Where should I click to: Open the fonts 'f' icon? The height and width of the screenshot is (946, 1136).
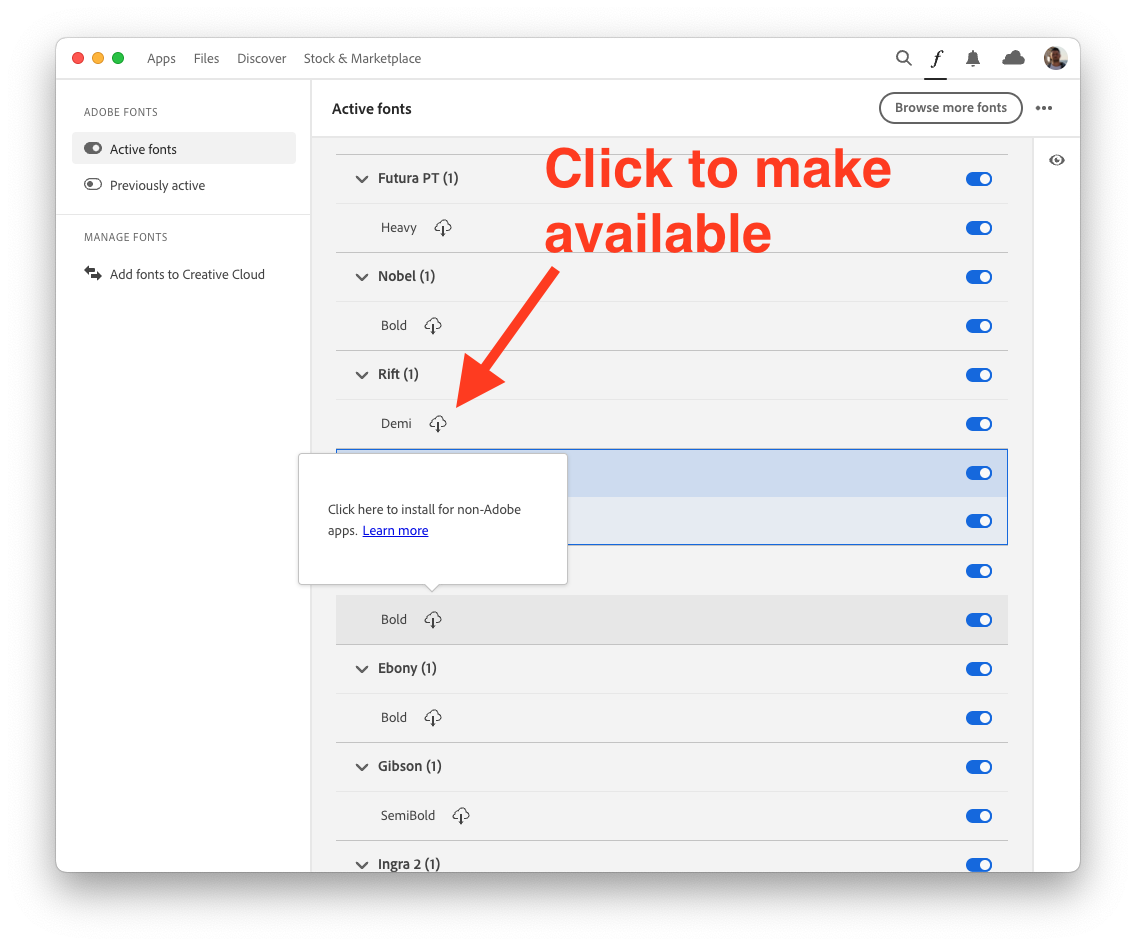(x=936, y=58)
